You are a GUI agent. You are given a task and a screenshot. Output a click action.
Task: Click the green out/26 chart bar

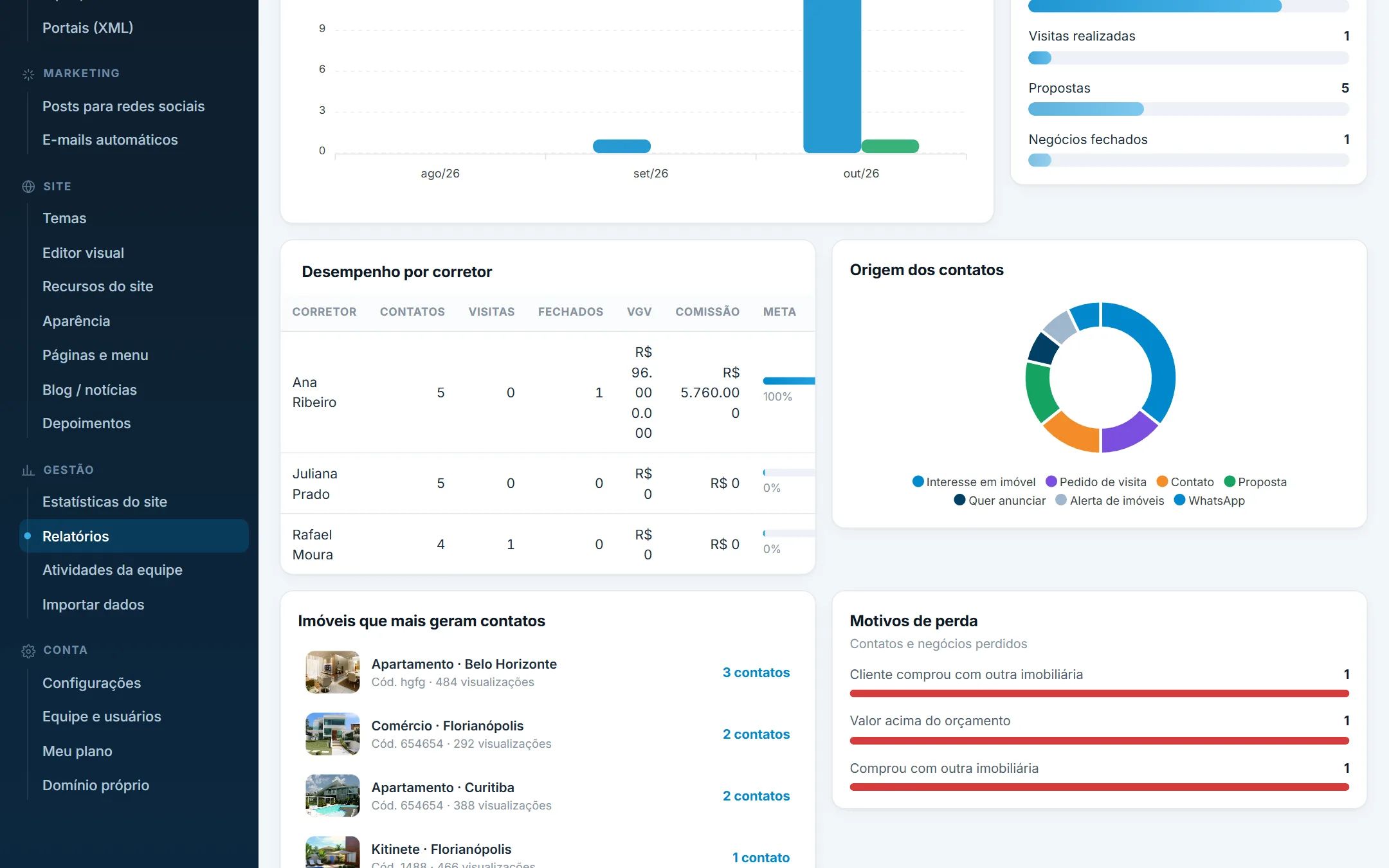[x=890, y=146]
